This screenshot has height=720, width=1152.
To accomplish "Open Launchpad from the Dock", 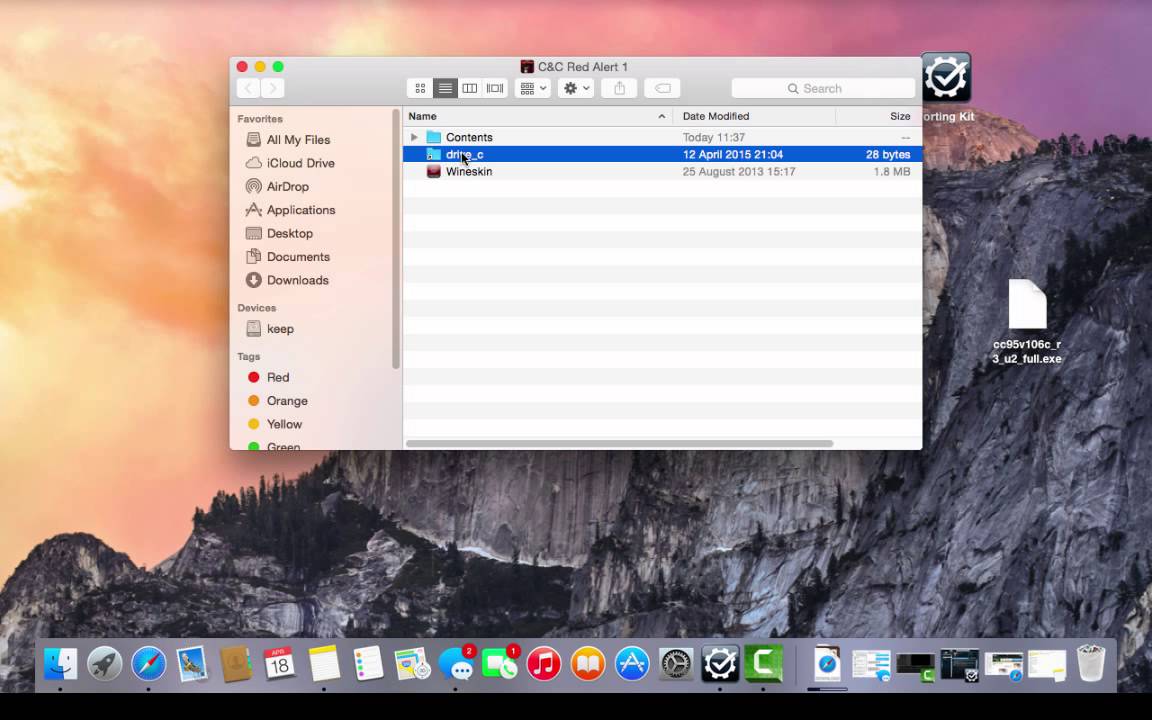I will (104, 664).
